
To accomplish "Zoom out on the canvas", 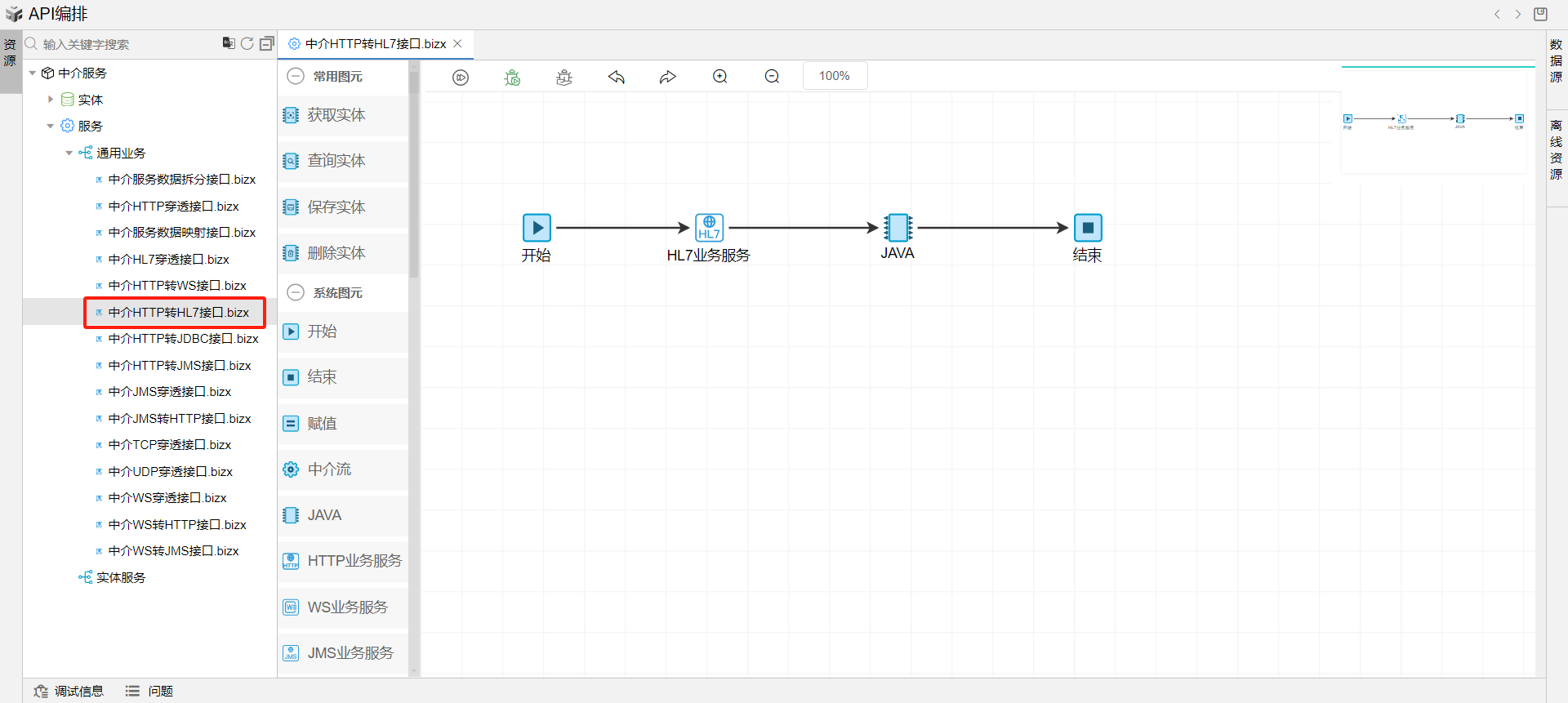I will (x=772, y=77).
